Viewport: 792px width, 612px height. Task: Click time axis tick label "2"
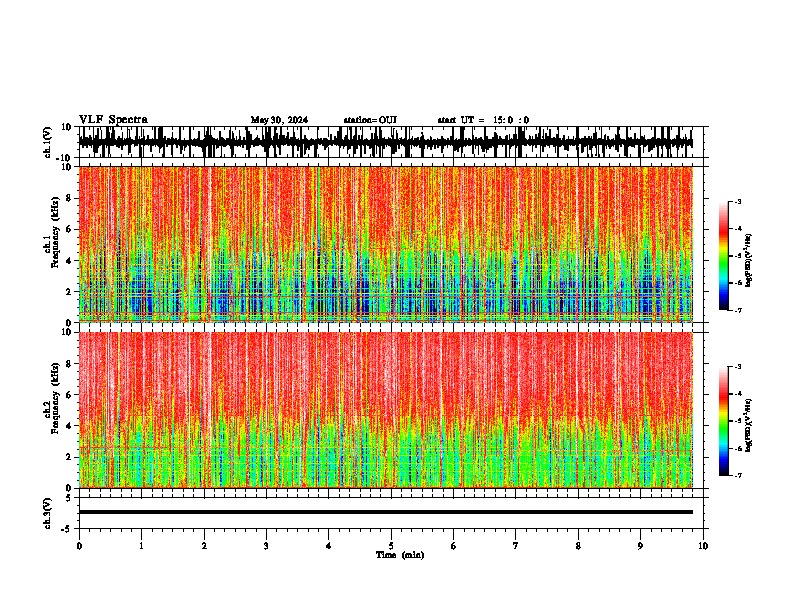(204, 546)
